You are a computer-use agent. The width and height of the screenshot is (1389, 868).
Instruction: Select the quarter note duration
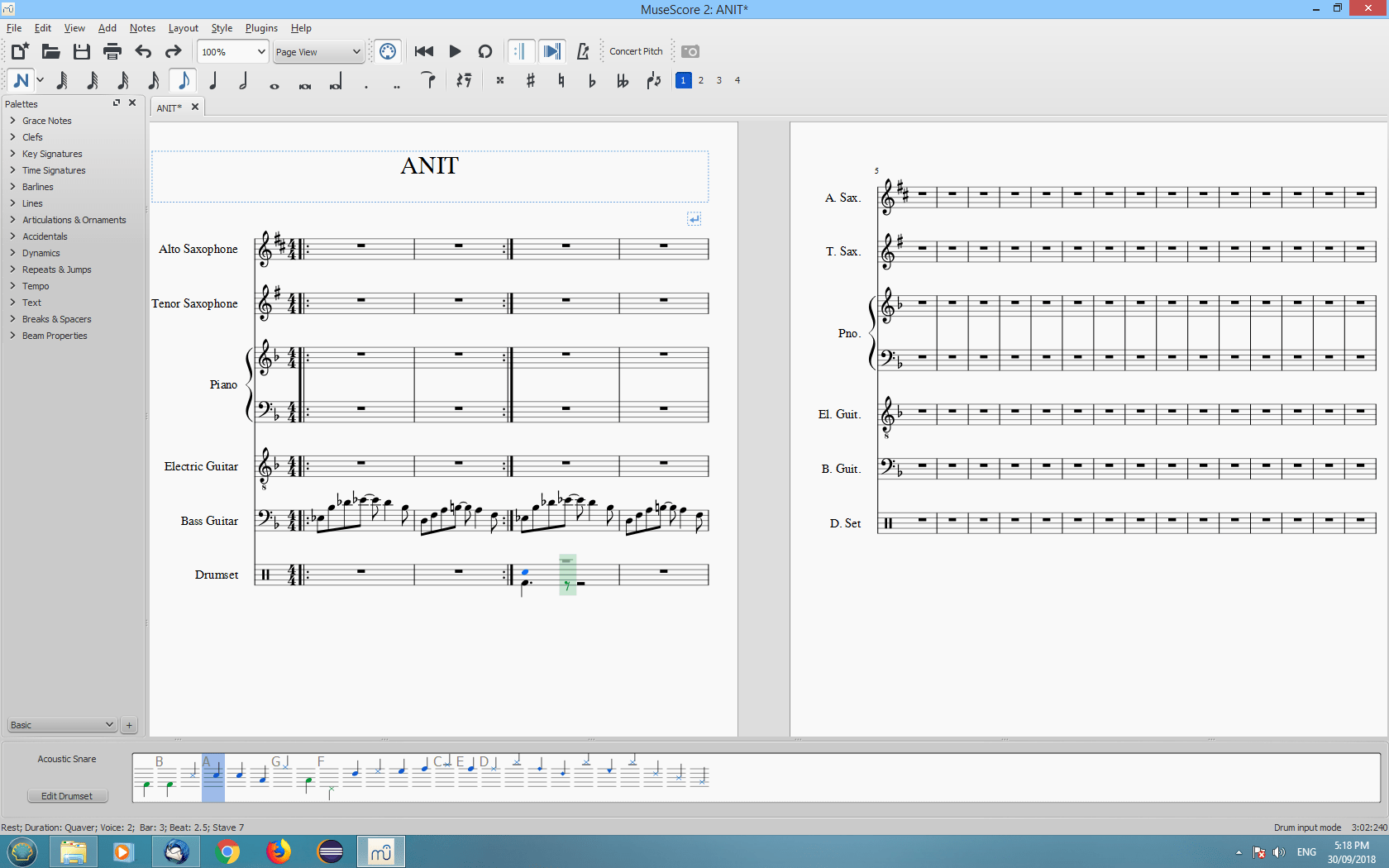coord(213,80)
